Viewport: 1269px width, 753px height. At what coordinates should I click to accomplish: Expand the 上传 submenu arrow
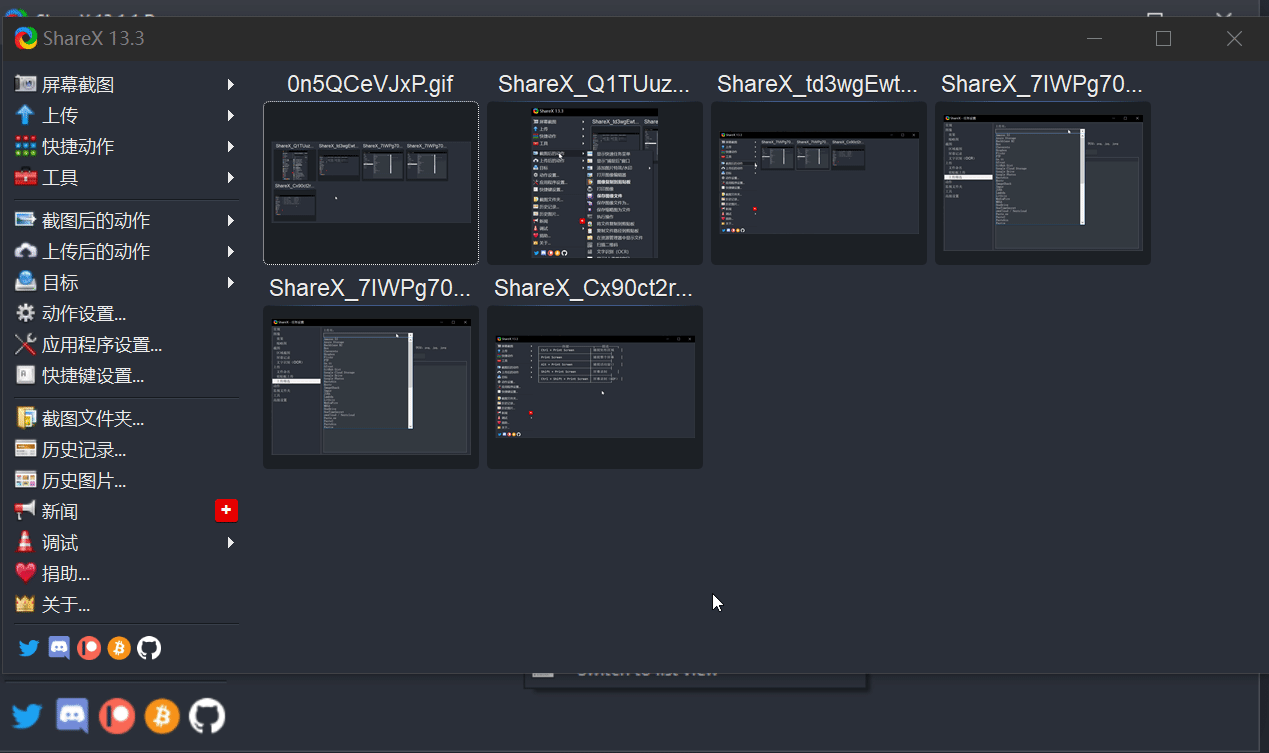(231, 116)
